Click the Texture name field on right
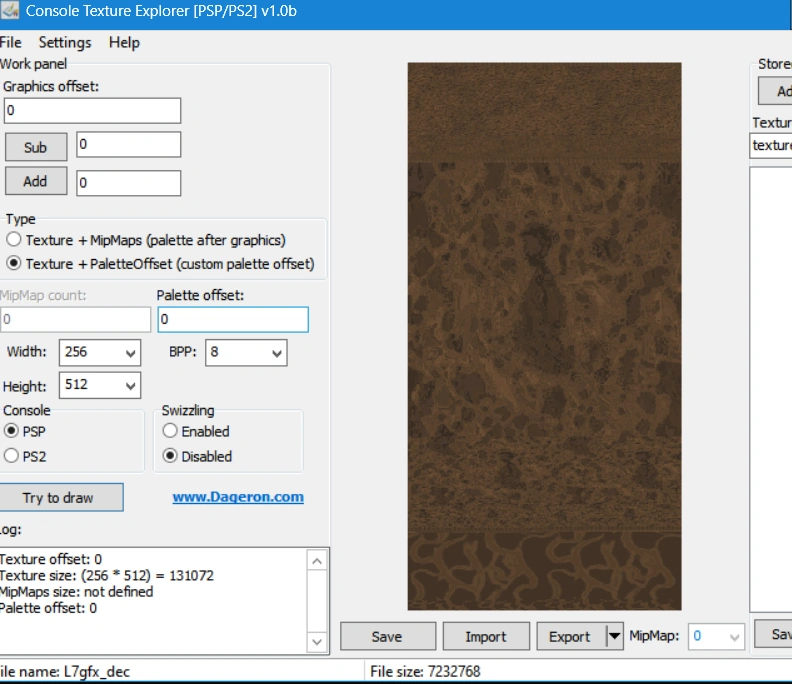This screenshot has width=792, height=684. click(x=771, y=145)
